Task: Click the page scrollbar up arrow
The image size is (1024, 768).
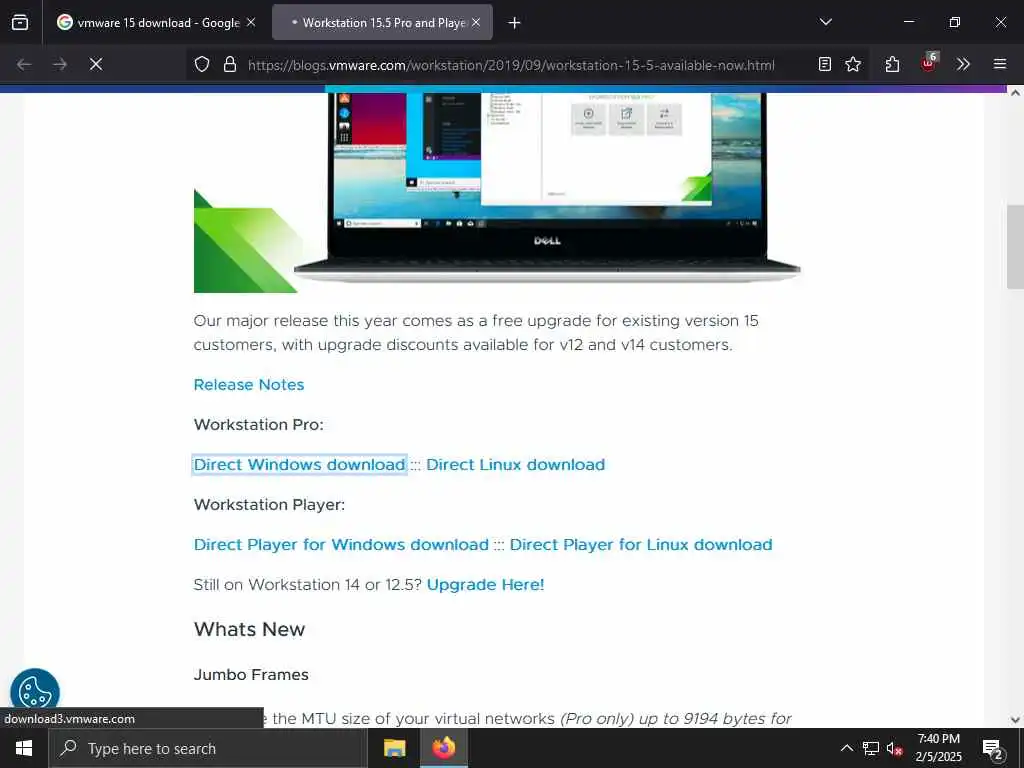Action: [1015, 93]
